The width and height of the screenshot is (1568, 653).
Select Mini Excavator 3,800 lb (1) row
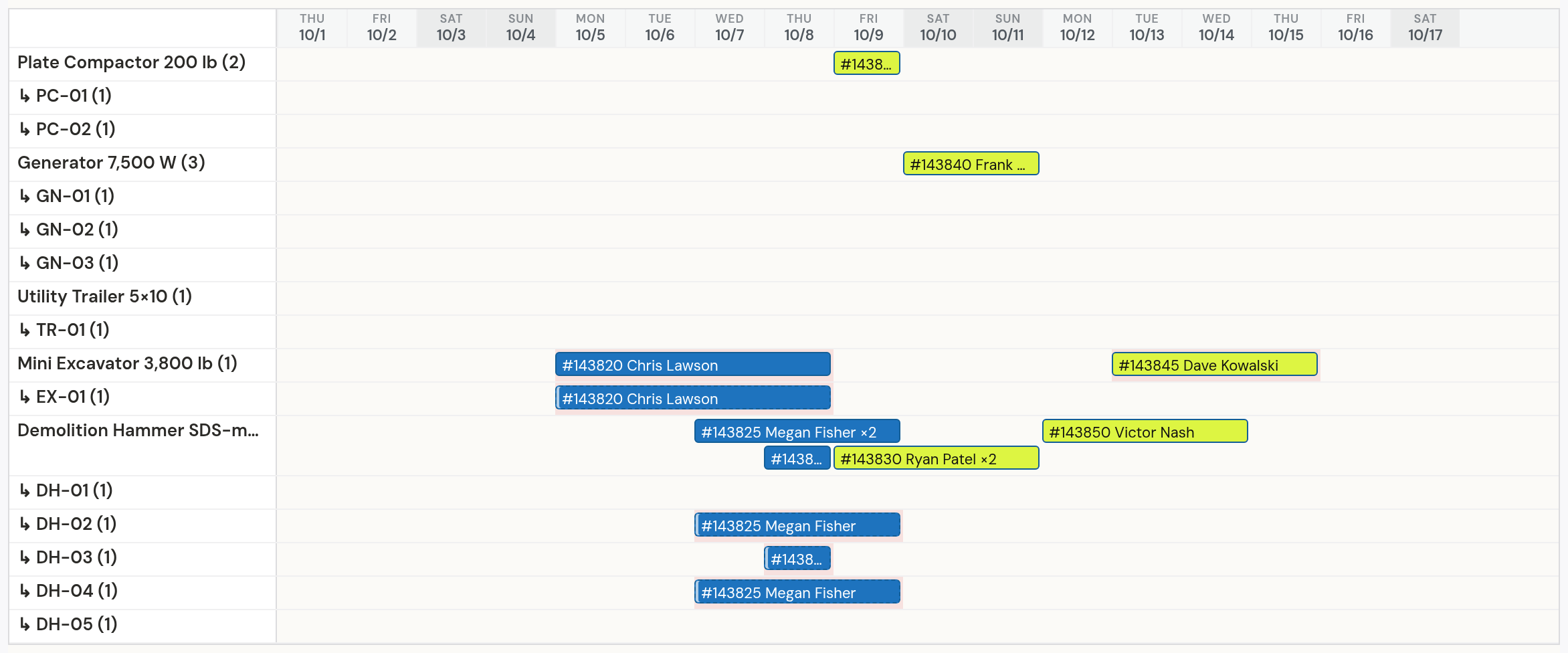tap(142, 365)
